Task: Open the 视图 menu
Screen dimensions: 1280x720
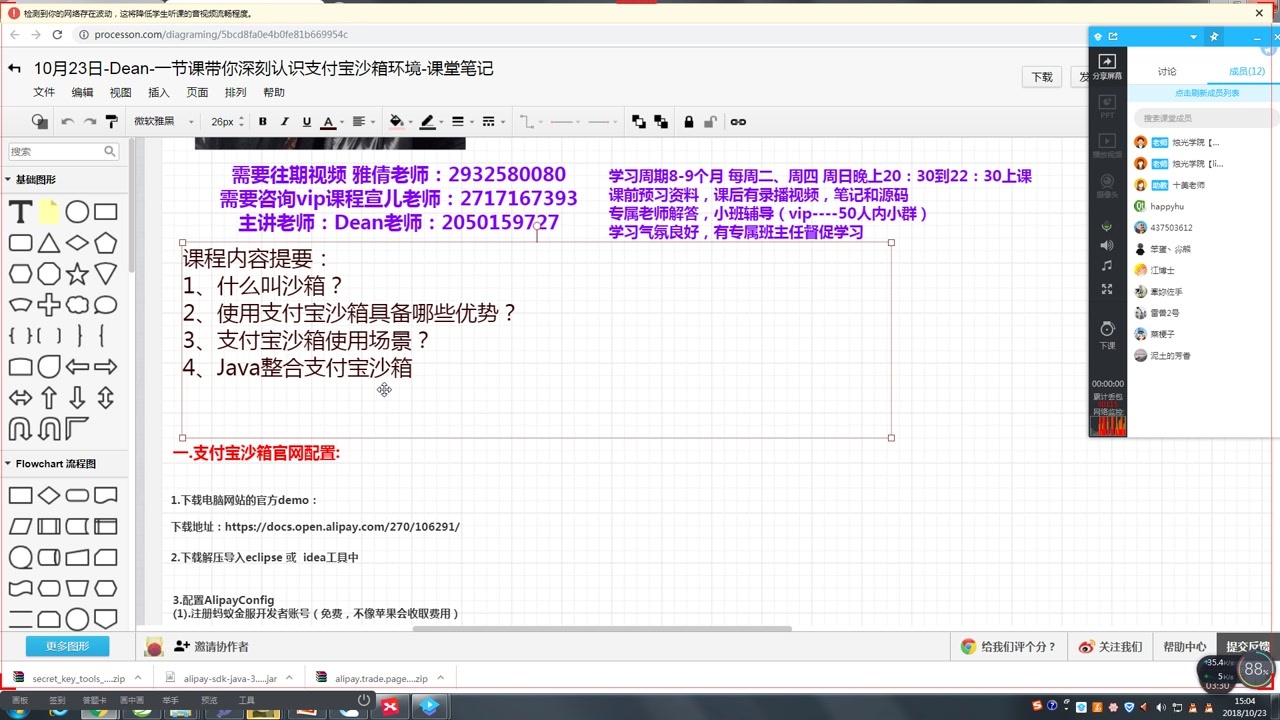Action: [121, 92]
